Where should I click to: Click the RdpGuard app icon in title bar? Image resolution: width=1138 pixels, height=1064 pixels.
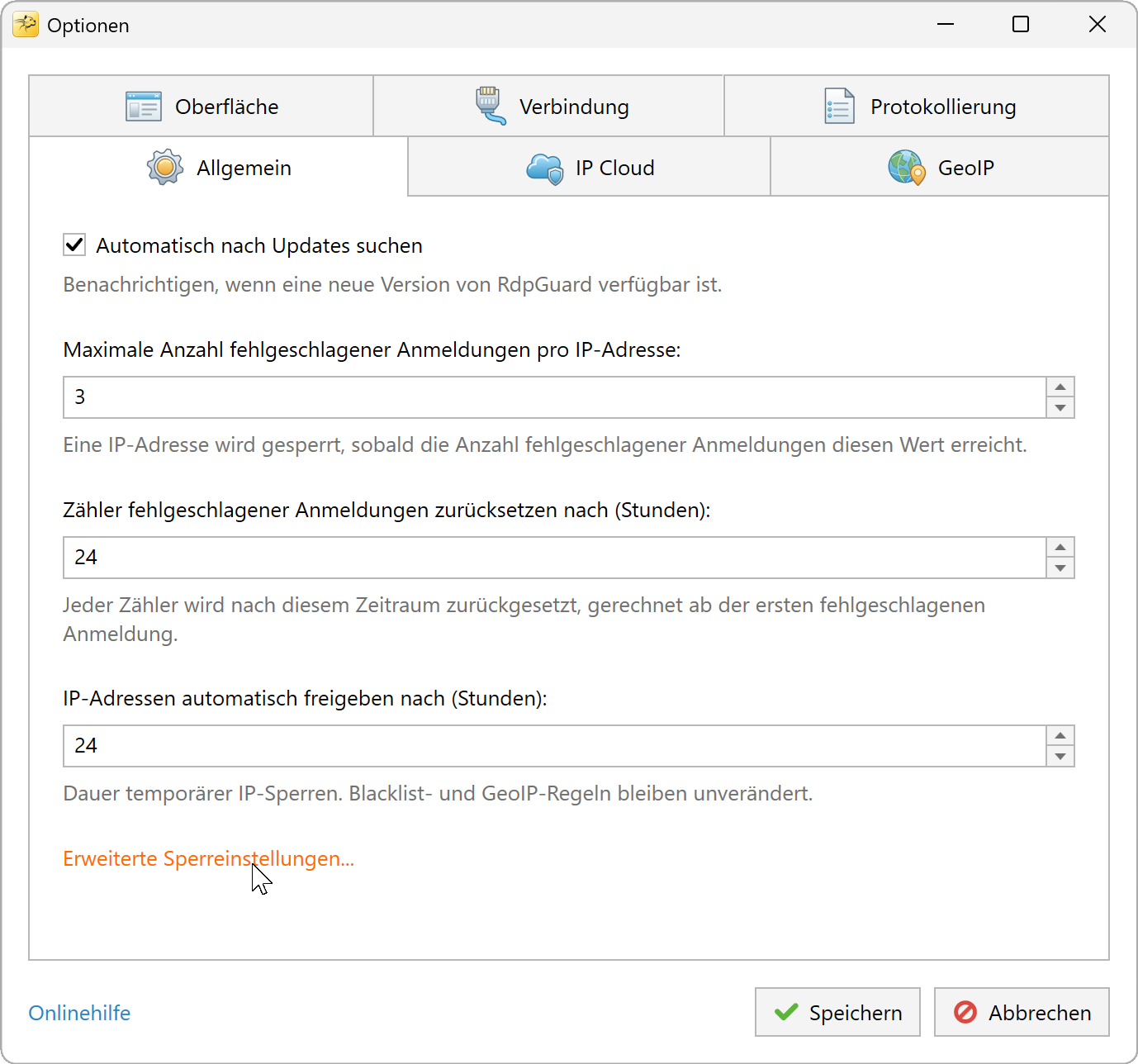click(x=26, y=25)
